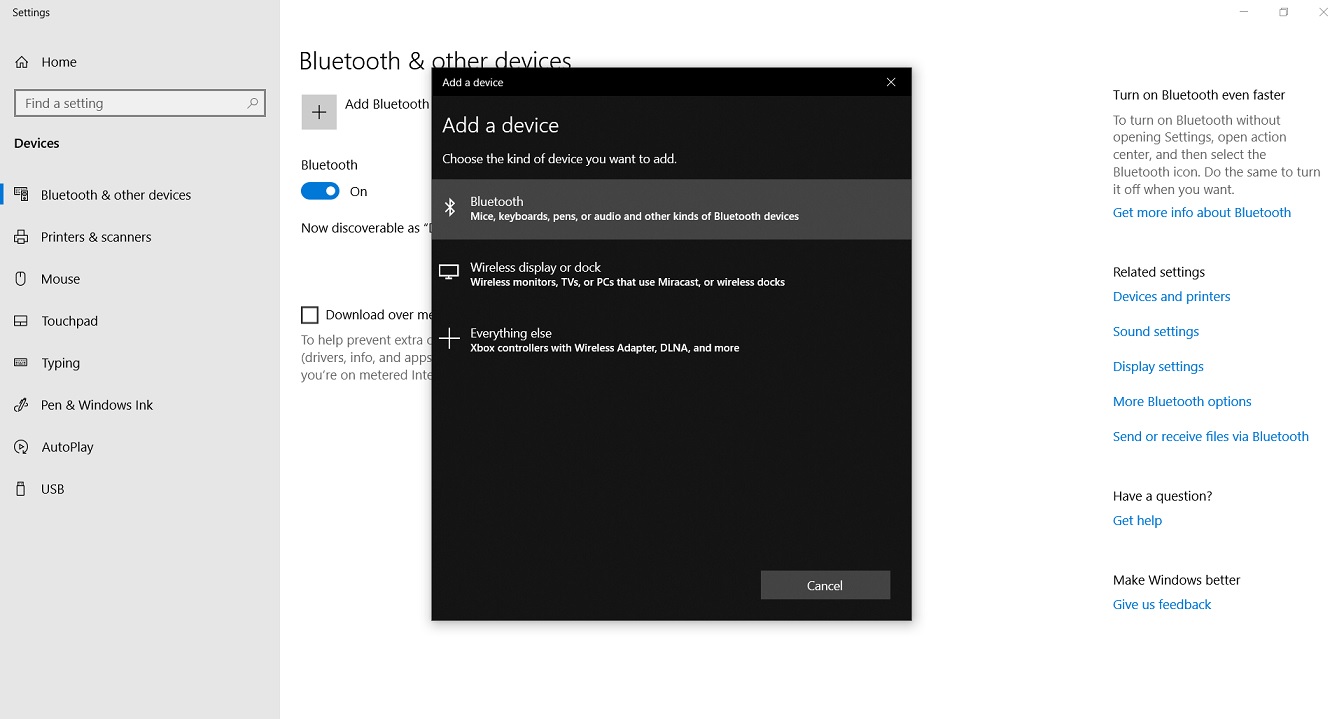Click Give us feedback link
Viewport: 1344px width, 719px height.
click(1162, 604)
